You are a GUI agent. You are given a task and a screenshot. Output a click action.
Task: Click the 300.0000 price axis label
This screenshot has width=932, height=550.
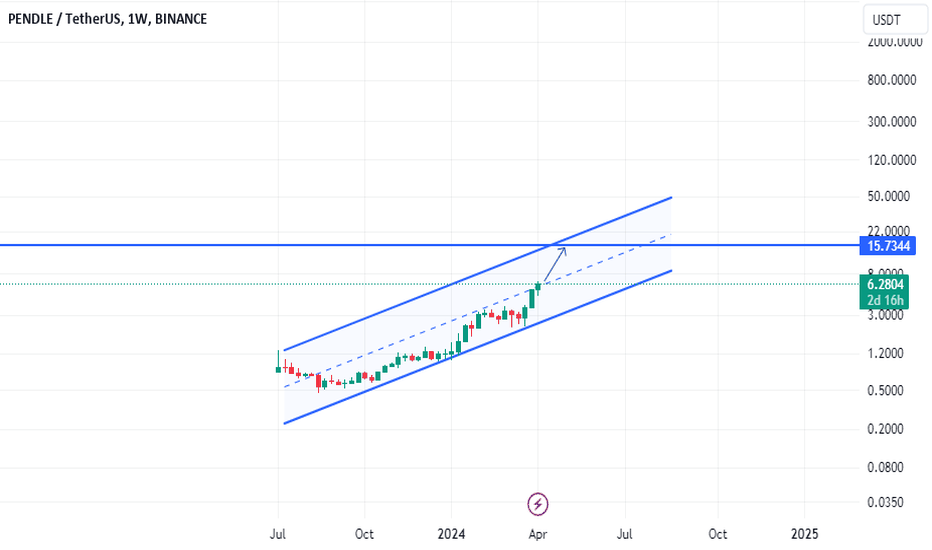[x=892, y=121]
